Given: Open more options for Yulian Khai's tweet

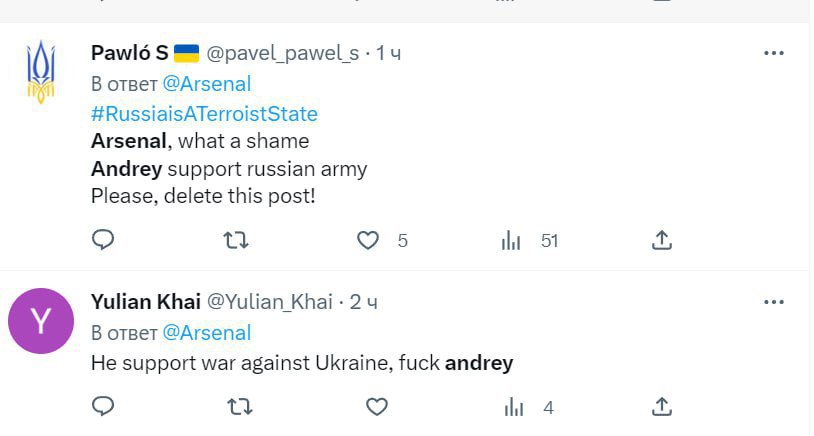Looking at the screenshot, I should 773,301.
